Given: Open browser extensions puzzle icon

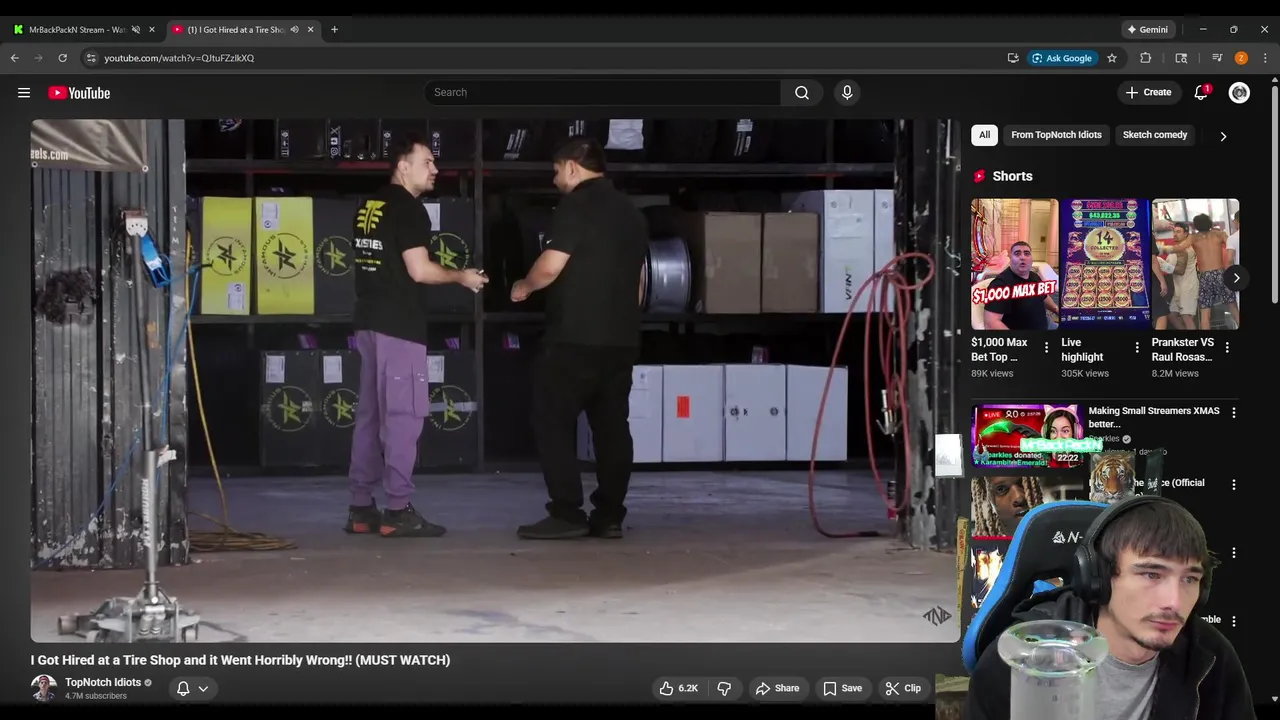Looking at the screenshot, I should [x=1146, y=58].
